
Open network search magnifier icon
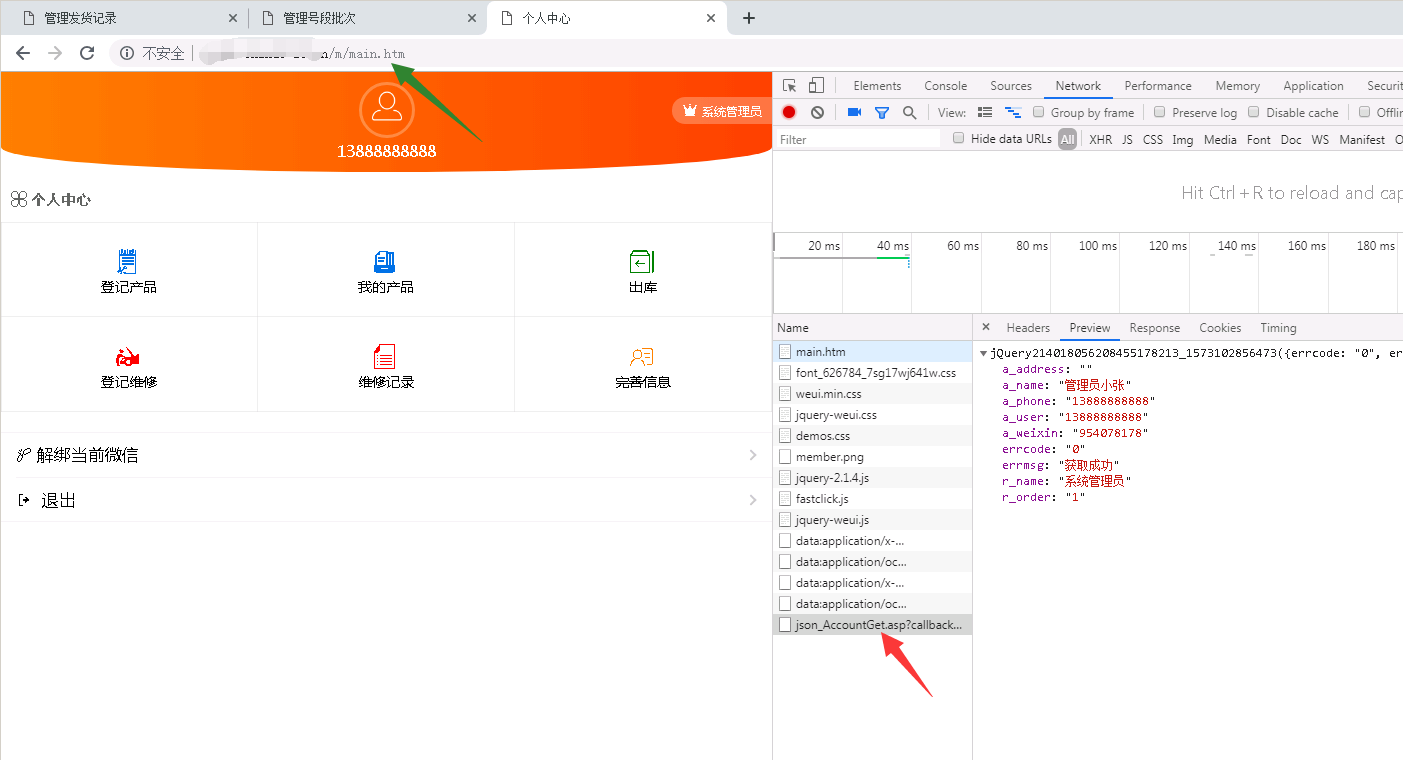click(x=909, y=113)
